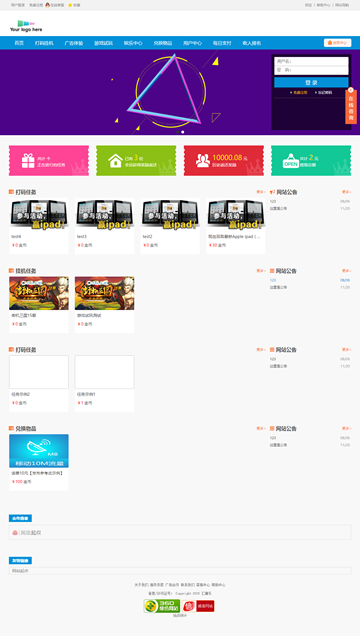Select the second carousel dot on the banner
The height and width of the screenshot is (636, 360).
click(x=183, y=132)
